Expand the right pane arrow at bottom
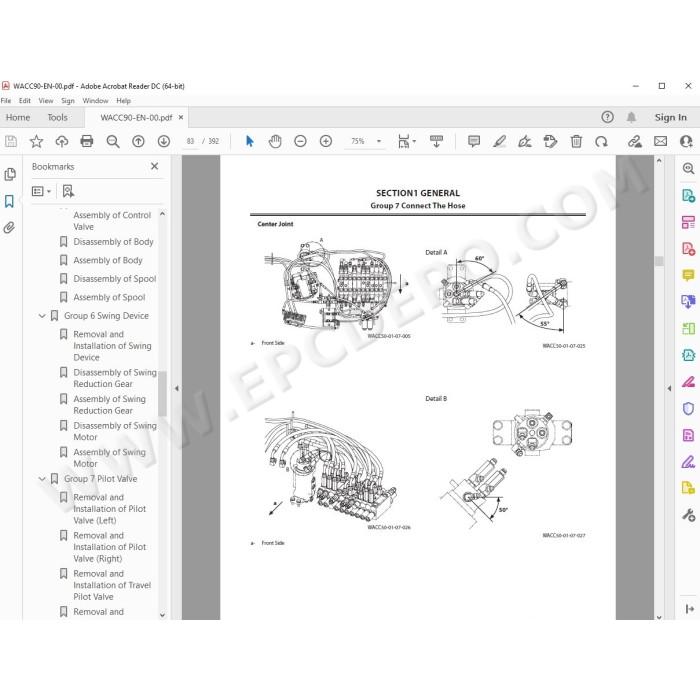700x700 pixels. tap(689, 609)
